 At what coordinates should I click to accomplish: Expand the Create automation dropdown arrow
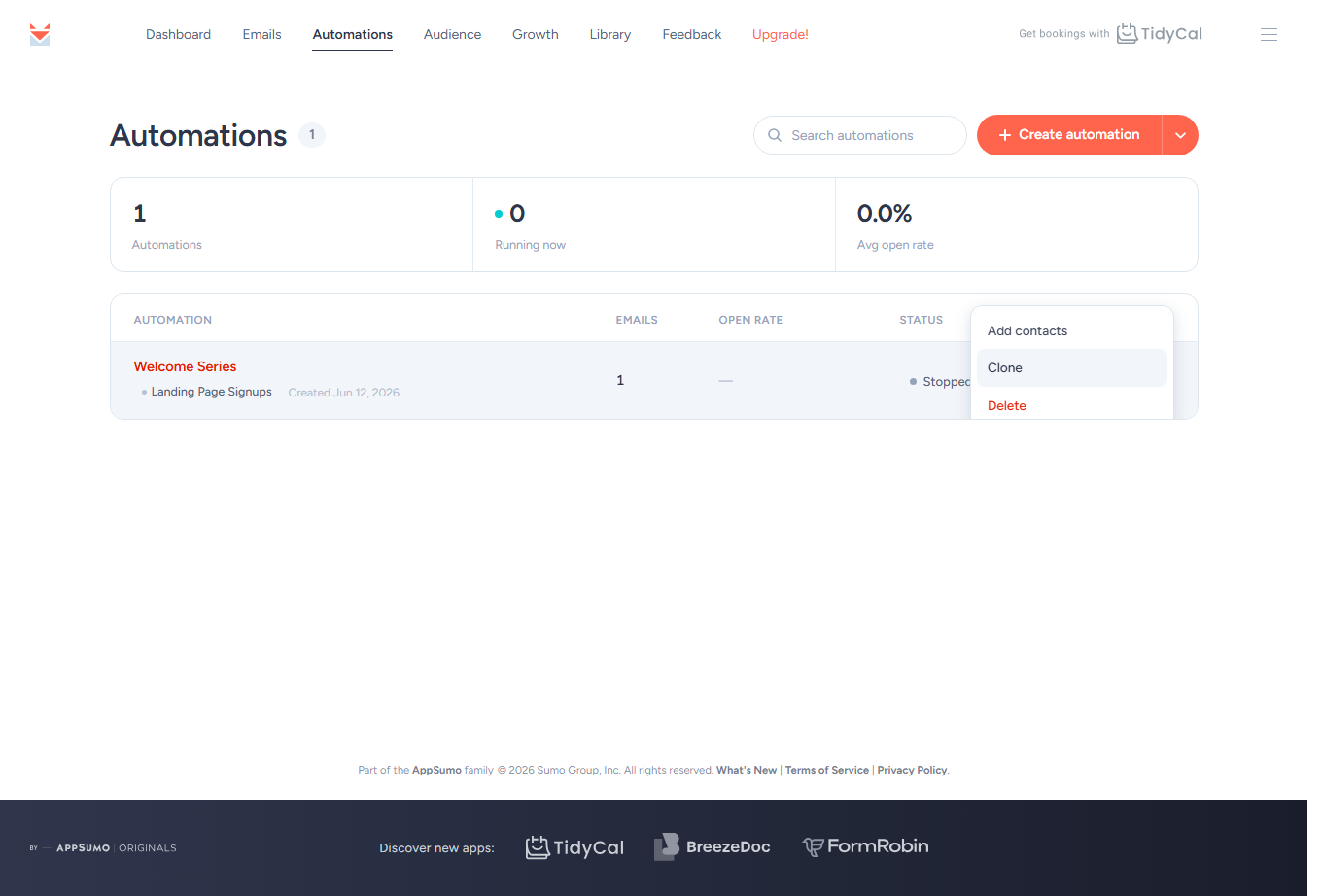(x=1180, y=135)
